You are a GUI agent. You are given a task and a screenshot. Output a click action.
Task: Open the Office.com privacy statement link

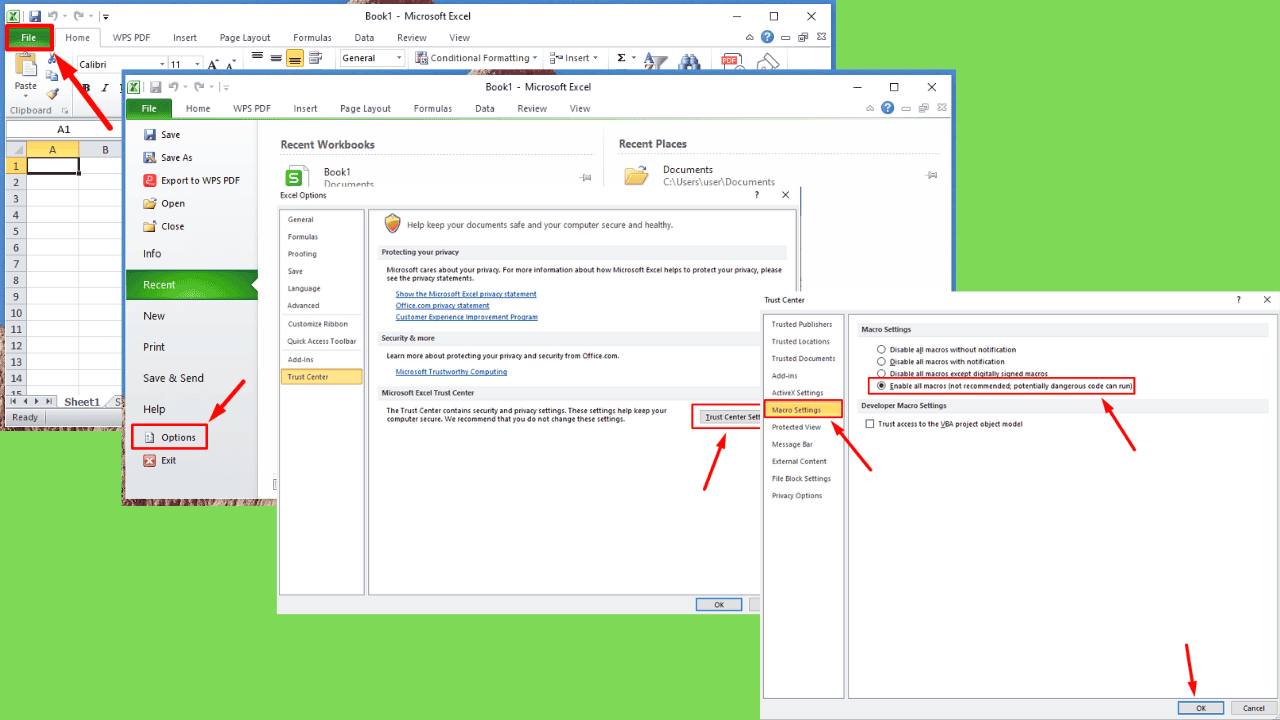click(442, 305)
